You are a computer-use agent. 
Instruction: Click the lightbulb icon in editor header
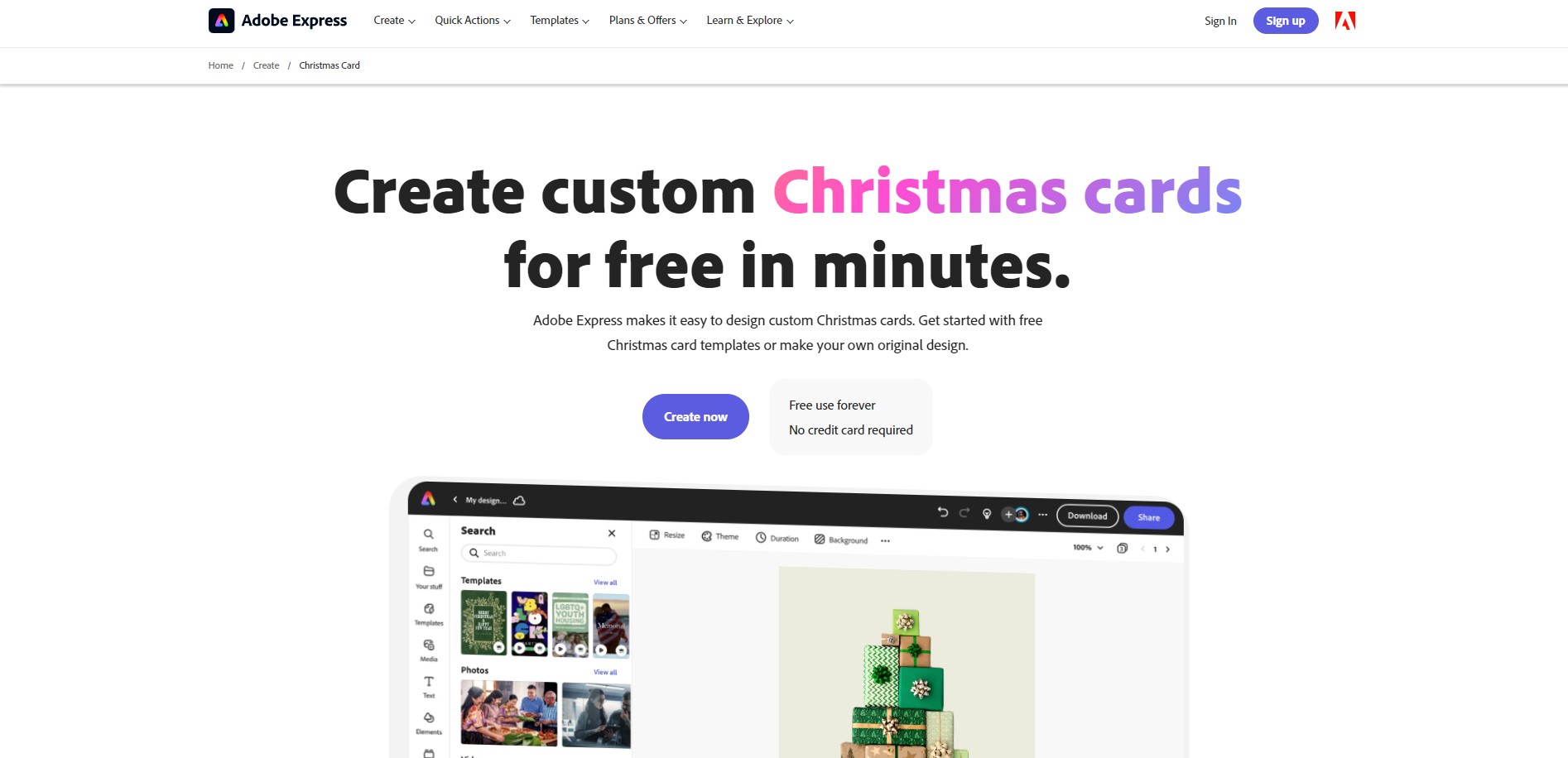(x=987, y=514)
